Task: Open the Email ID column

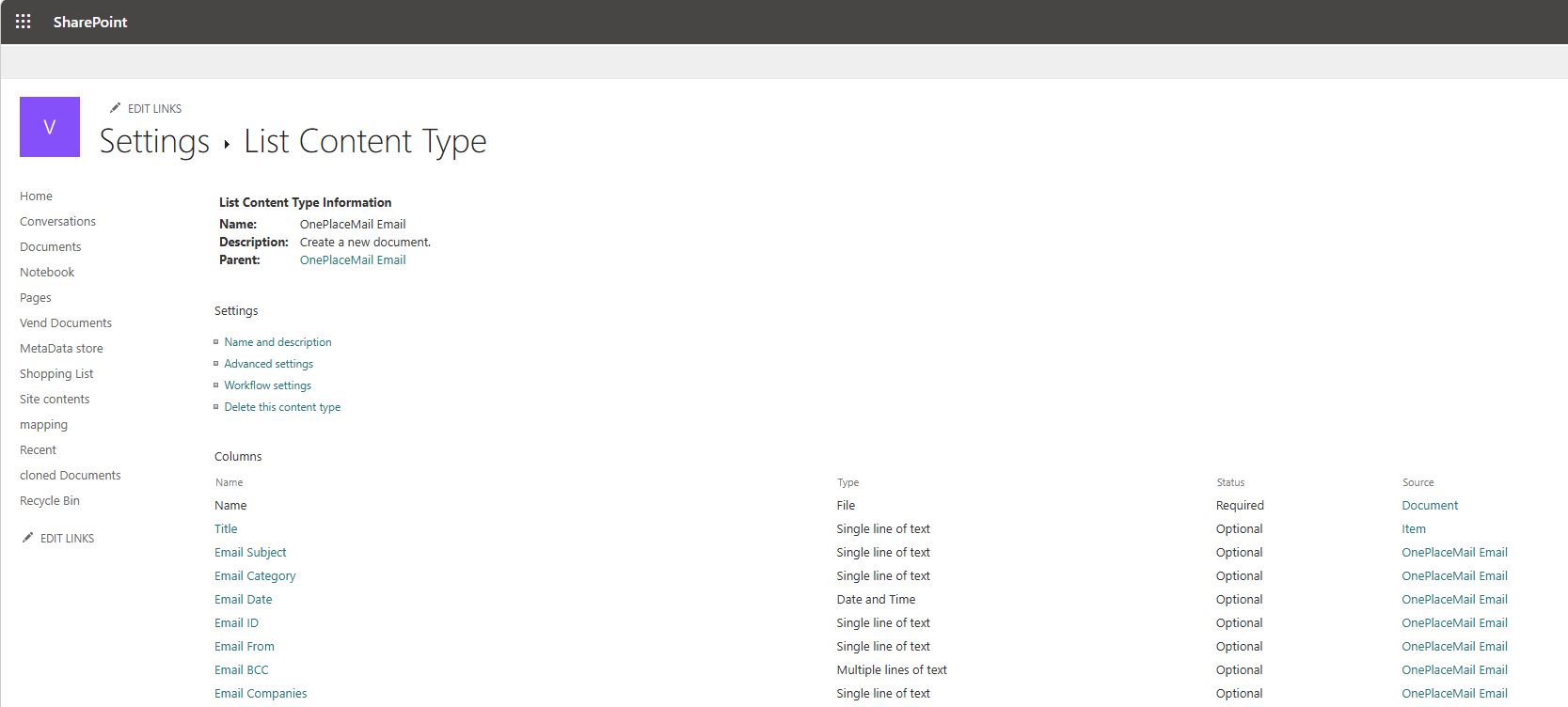Action: [x=236, y=623]
